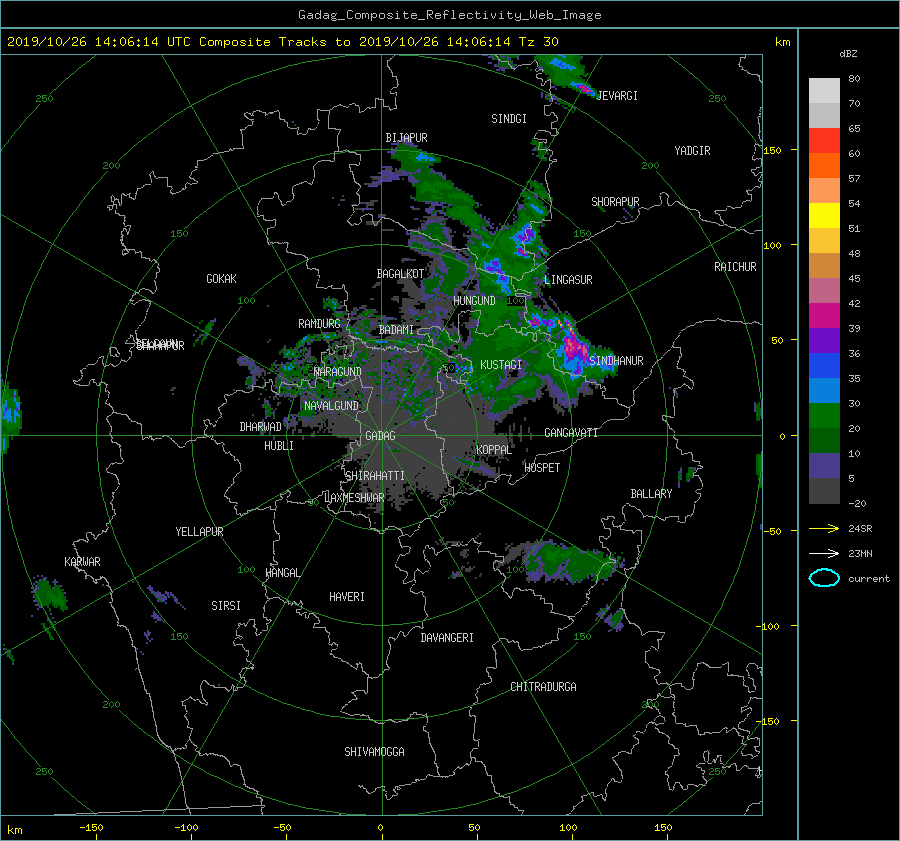
Task: Click the cyan 'current' ellipse in the legend
Action: tap(824, 578)
